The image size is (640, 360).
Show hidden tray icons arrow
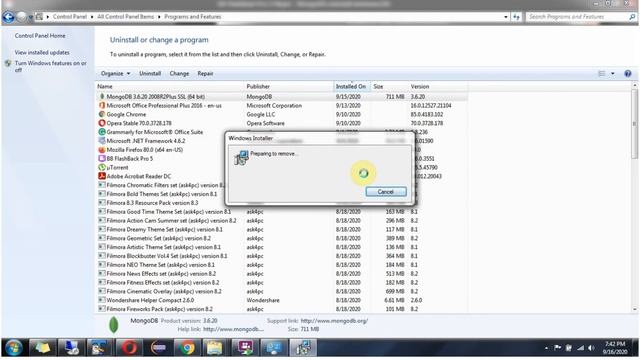tap(546, 348)
